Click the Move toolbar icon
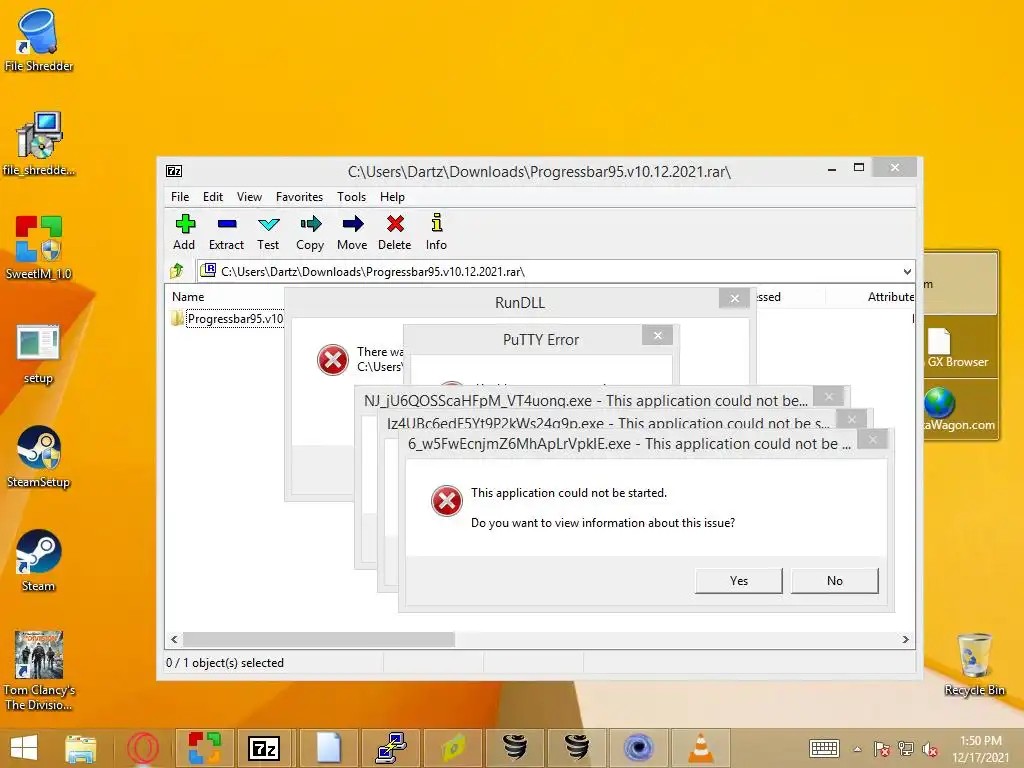Screen dimensions: 1024x768 352,232
